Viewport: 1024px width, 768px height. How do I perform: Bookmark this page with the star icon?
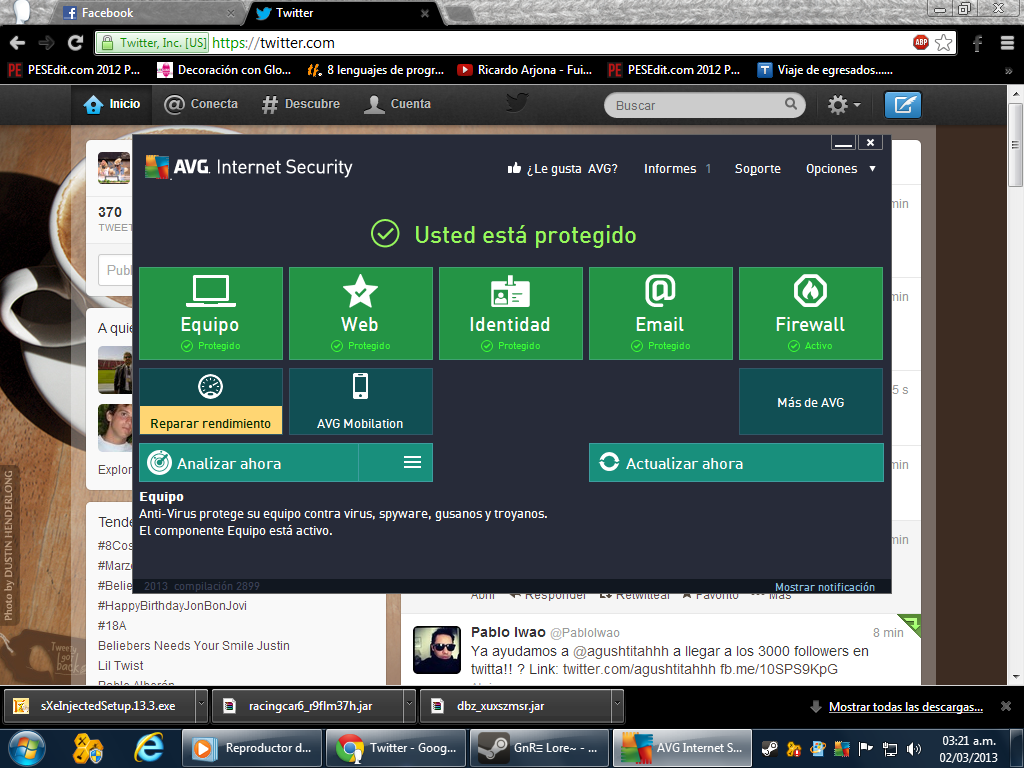[943, 42]
